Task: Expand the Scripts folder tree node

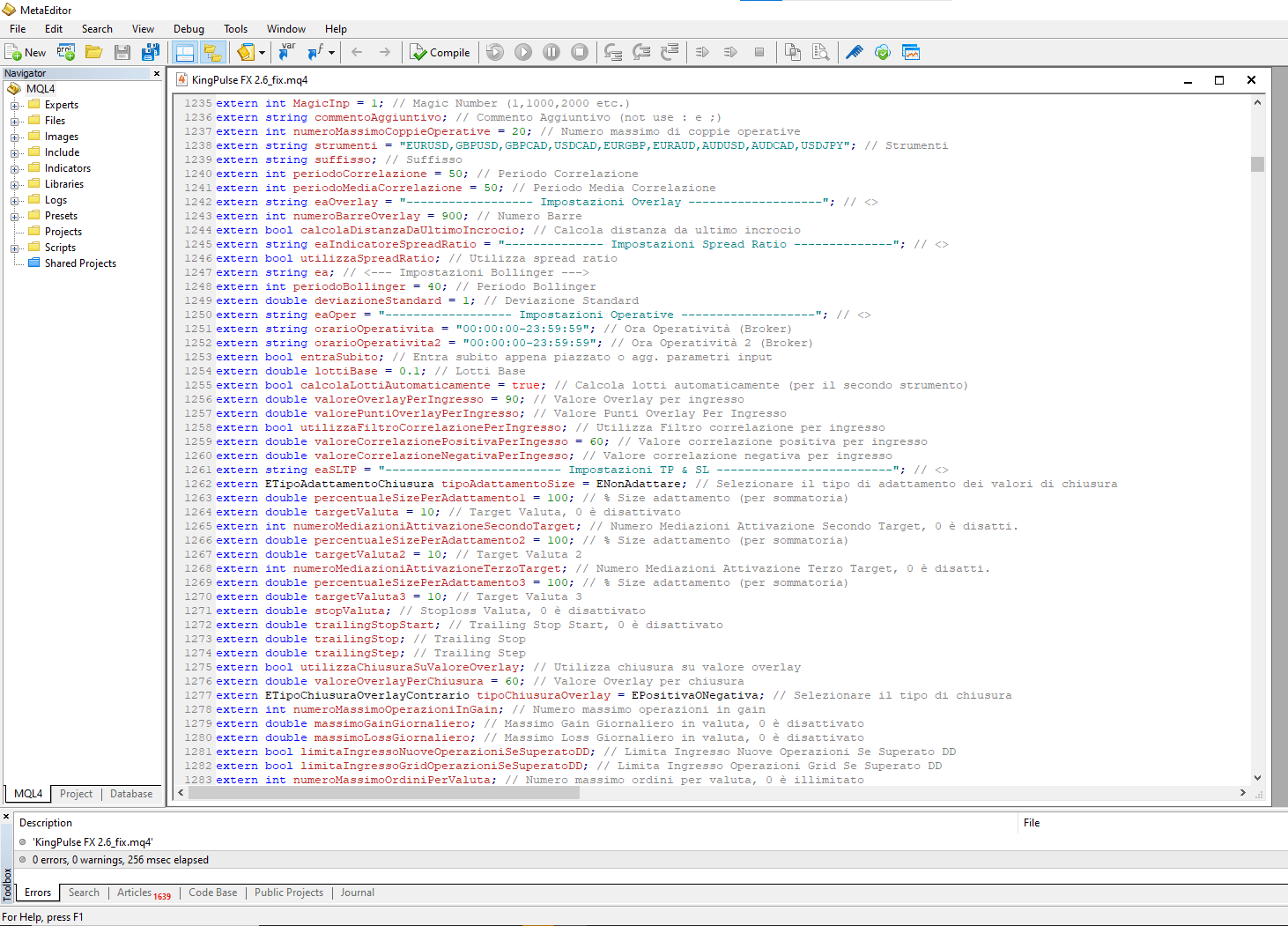Action: [14, 248]
